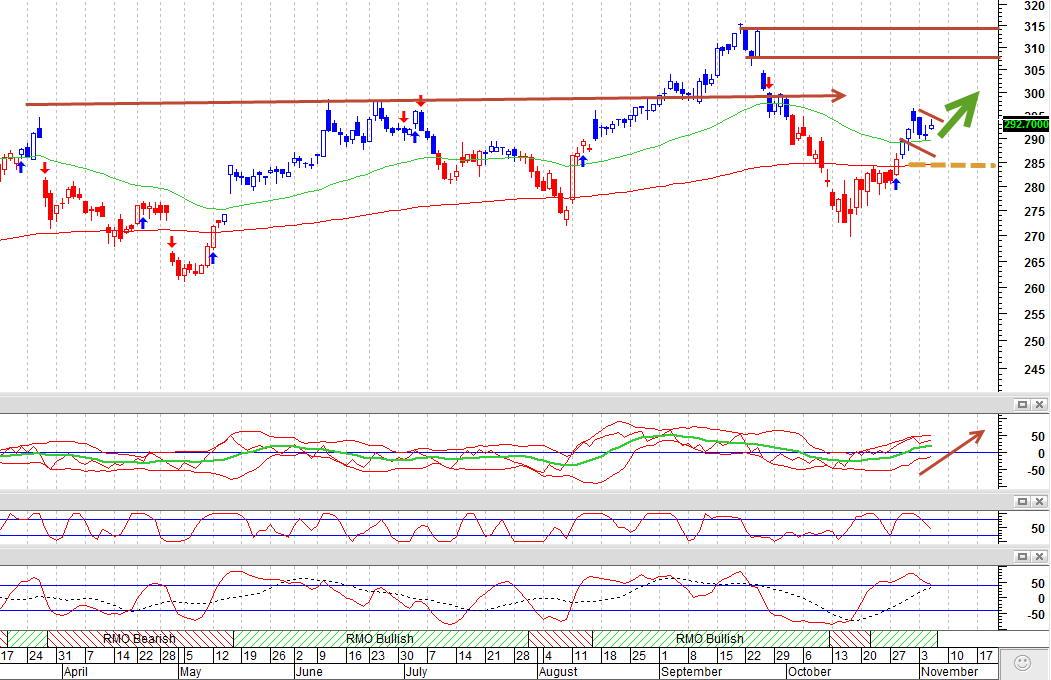The image size is (1051, 680).
Task: Select the horizontal line near the 308 level
Action: click(874, 58)
